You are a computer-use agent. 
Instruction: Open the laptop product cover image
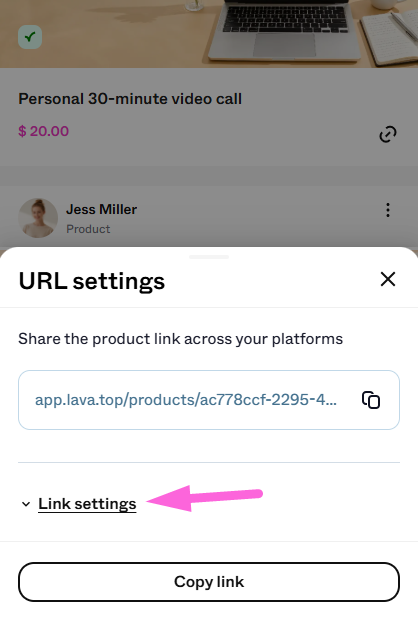209,34
